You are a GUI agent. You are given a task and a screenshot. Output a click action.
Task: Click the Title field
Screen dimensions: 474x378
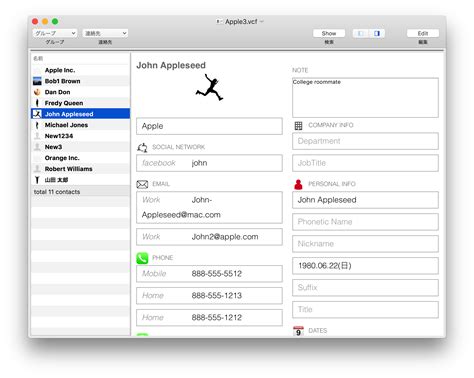365,310
